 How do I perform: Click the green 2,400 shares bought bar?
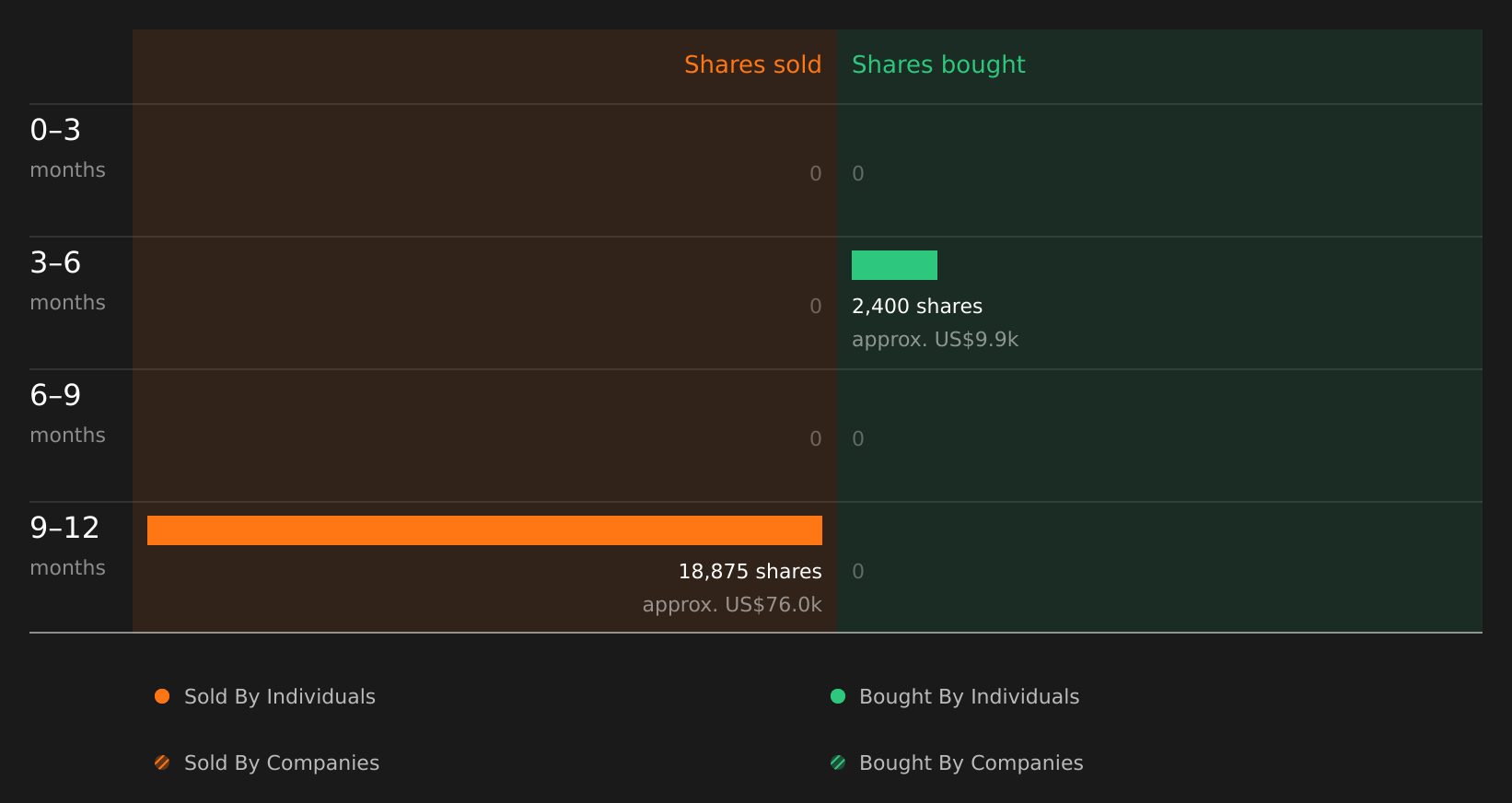(894, 265)
